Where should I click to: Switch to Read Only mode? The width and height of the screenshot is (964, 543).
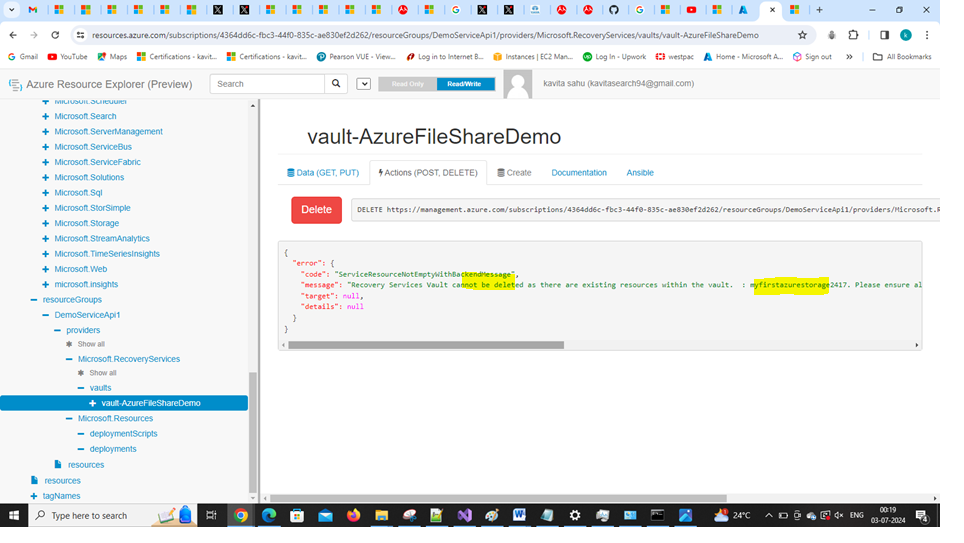[x=408, y=84]
